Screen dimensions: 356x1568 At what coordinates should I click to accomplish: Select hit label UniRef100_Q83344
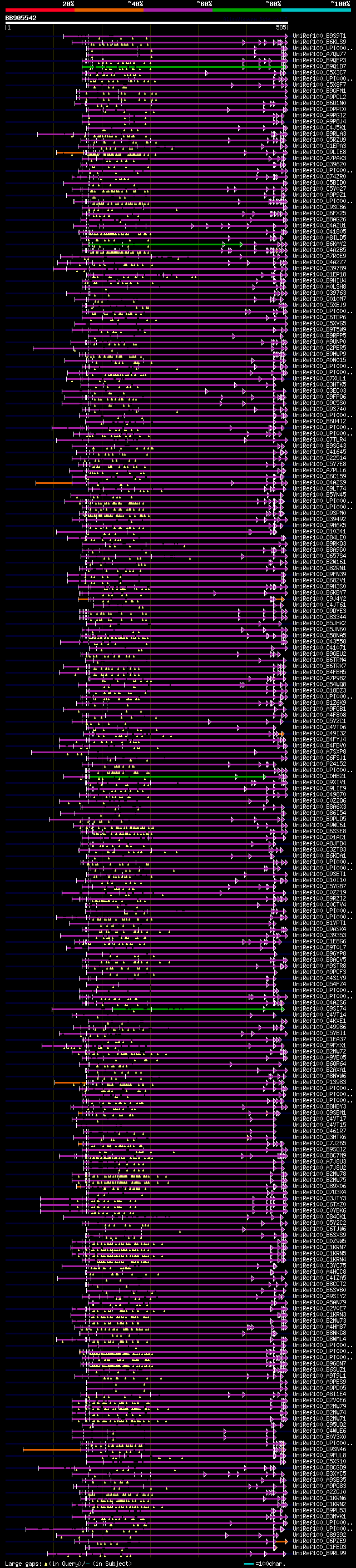point(319,617)
